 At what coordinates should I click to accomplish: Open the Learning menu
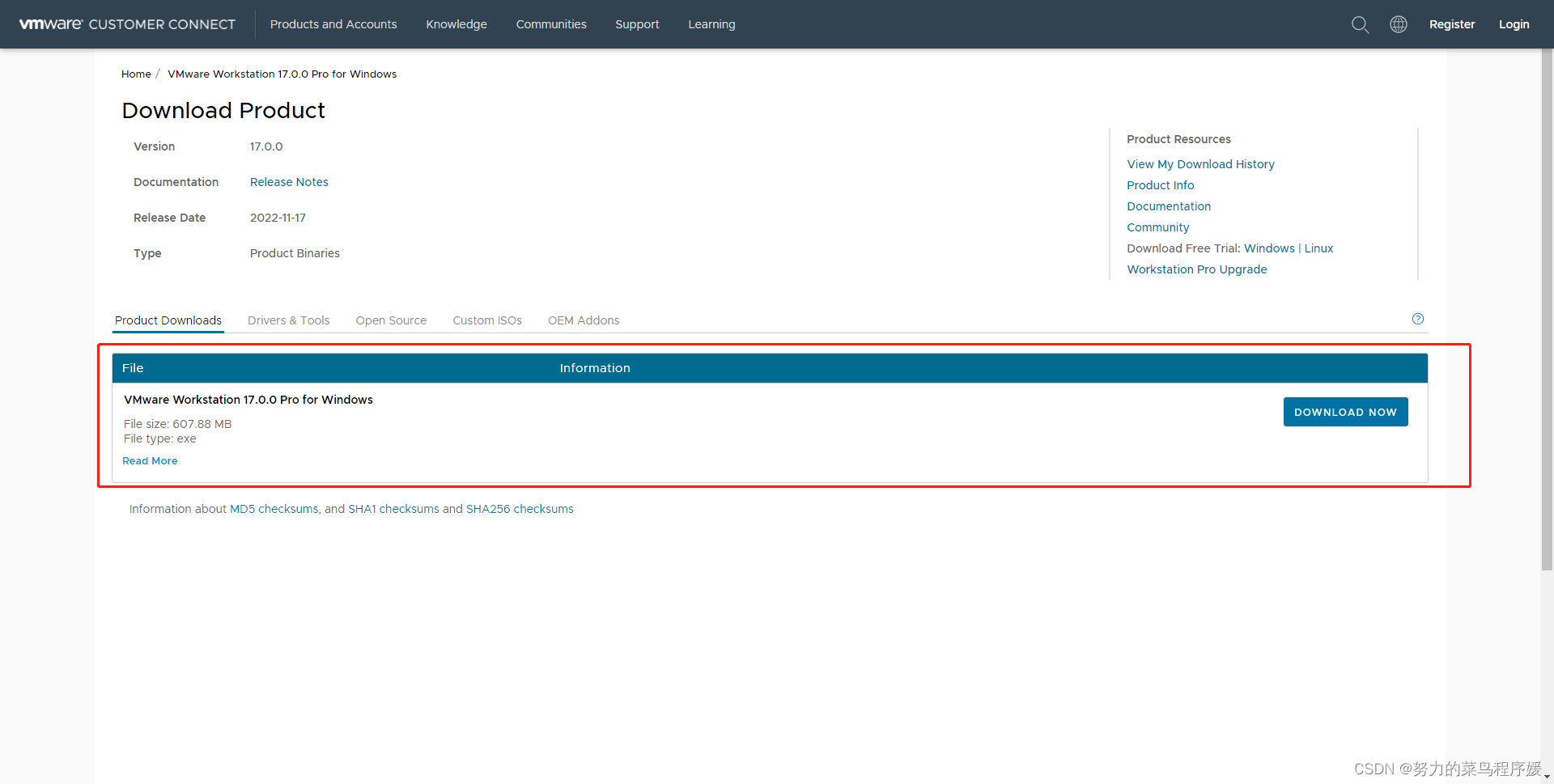pyautogui.click(x=711, y=24)
